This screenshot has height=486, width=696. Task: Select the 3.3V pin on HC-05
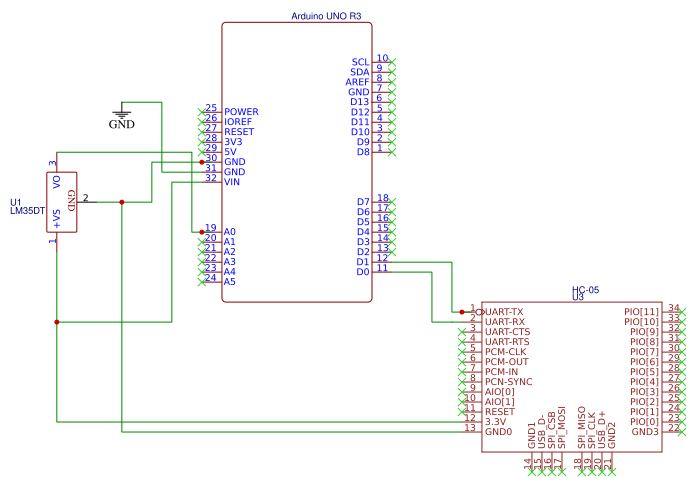495,422
